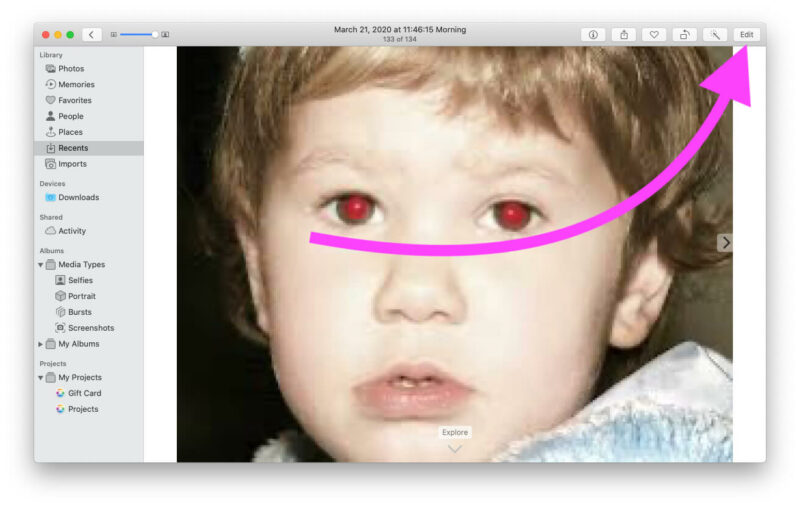Click the zoom-out small thumbnail icon

[114, 34]
